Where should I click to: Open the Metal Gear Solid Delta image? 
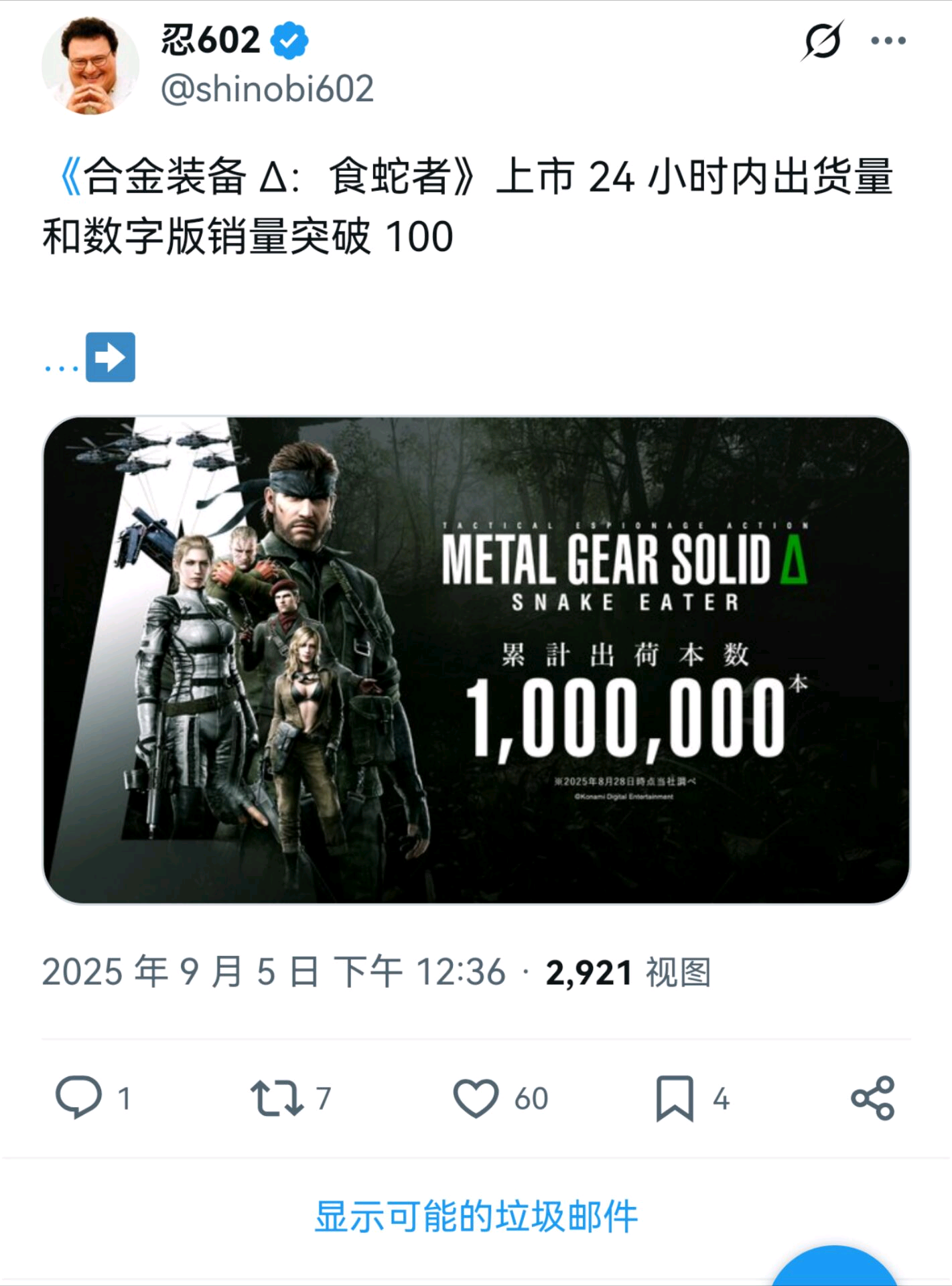point(476,660)
